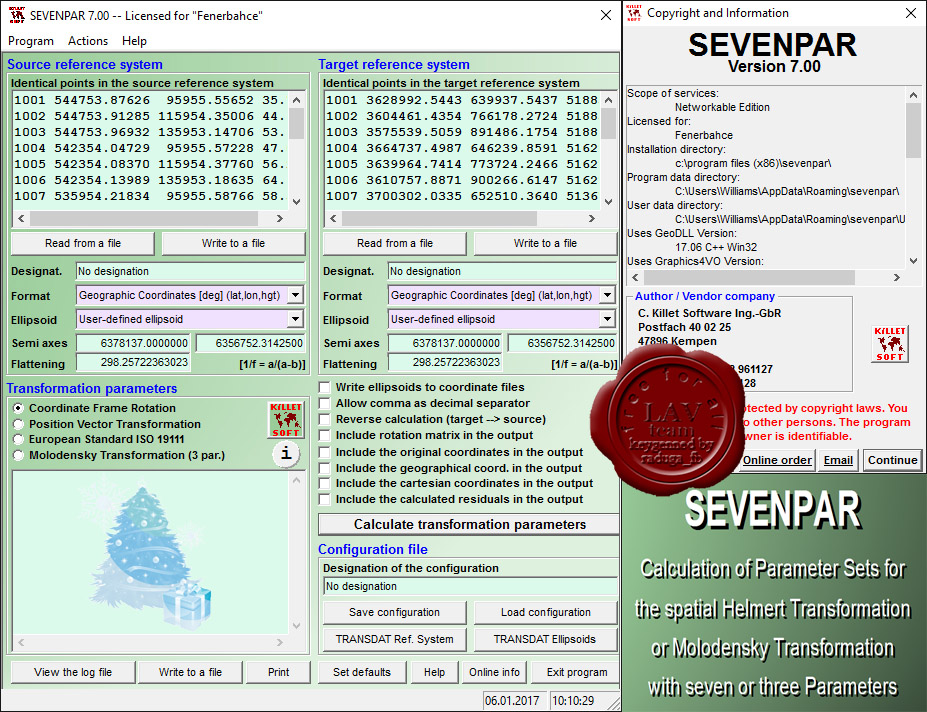Click target point row 1005
Screen dimensions: 927x712
[463, 164]
